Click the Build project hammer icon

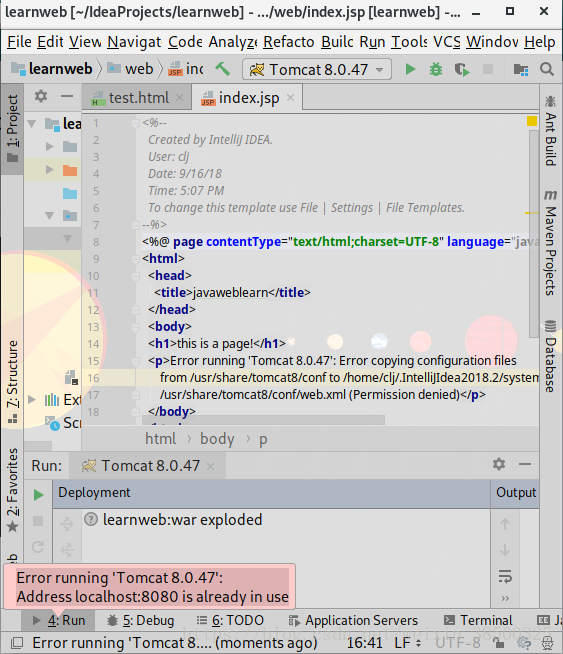point(222,69)
